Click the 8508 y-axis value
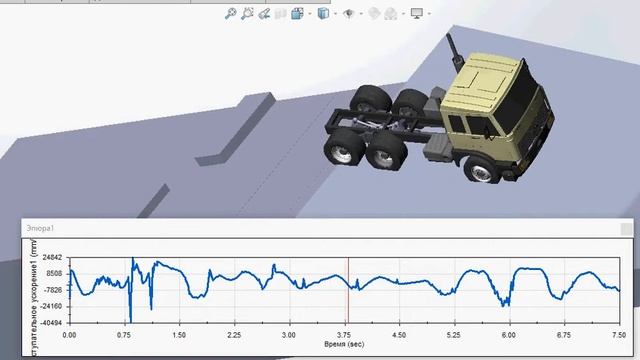The width and height of the screenshot is (640, 360). (55, 274)
